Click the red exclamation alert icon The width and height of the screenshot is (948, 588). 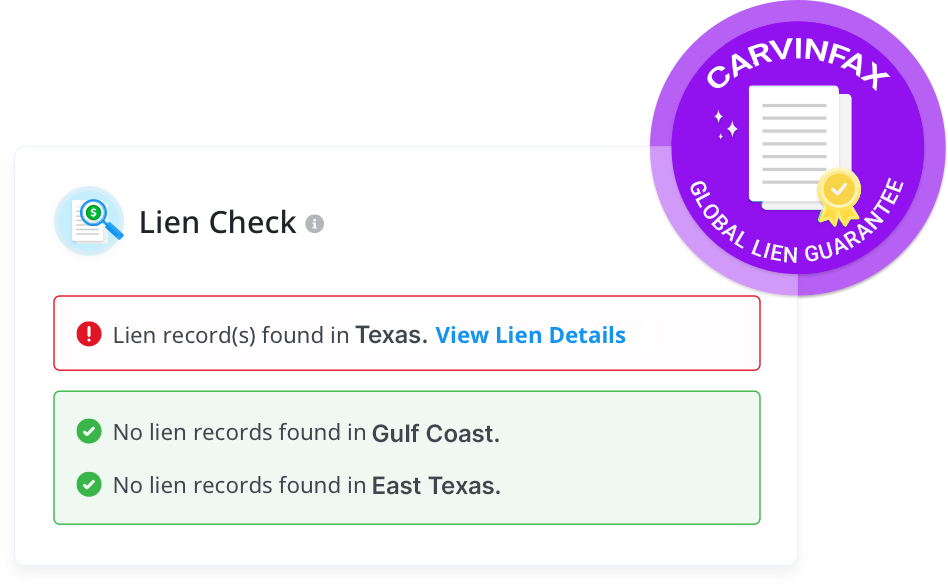point(89,334)
